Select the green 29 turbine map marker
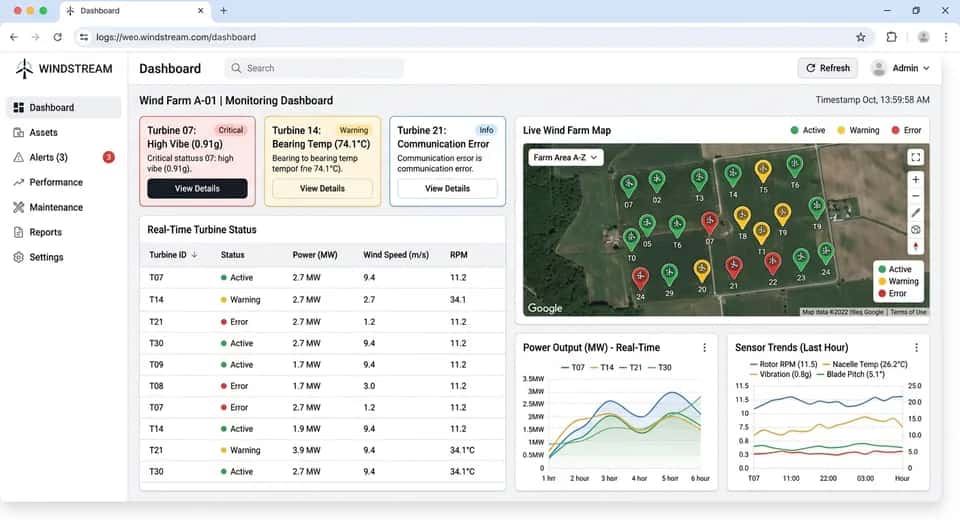Screen dimensions: 960x524 pos(669,275)
